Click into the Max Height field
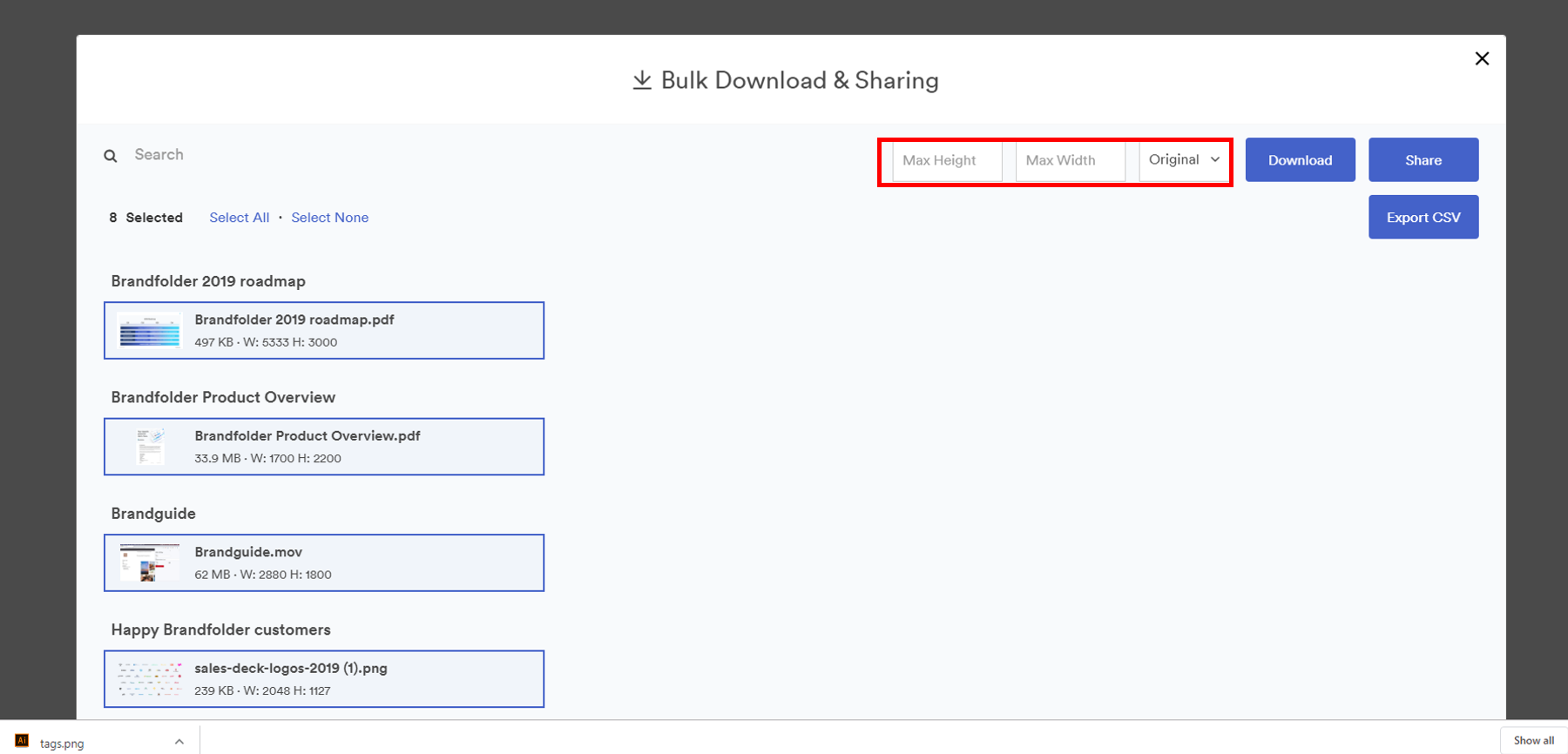The image size is (1568, 754). pos(947,160)
